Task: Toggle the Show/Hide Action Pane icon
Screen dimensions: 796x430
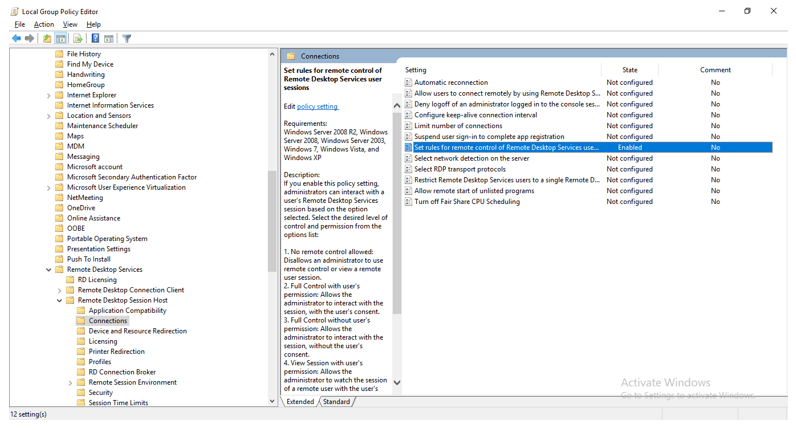Action: (109, 38)
